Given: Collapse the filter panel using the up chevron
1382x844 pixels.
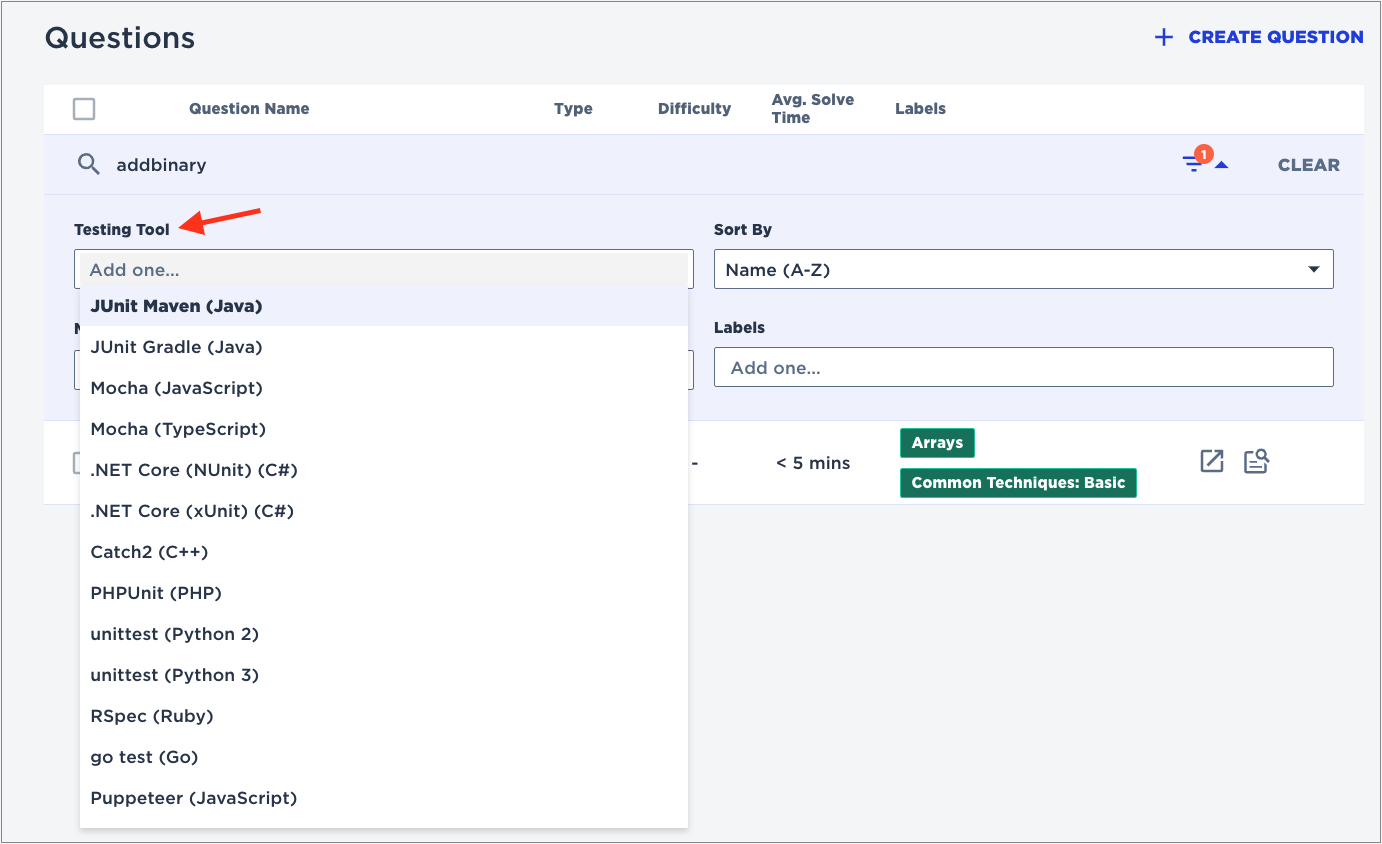Looking at the screenshot, I should pos(1221,163).
